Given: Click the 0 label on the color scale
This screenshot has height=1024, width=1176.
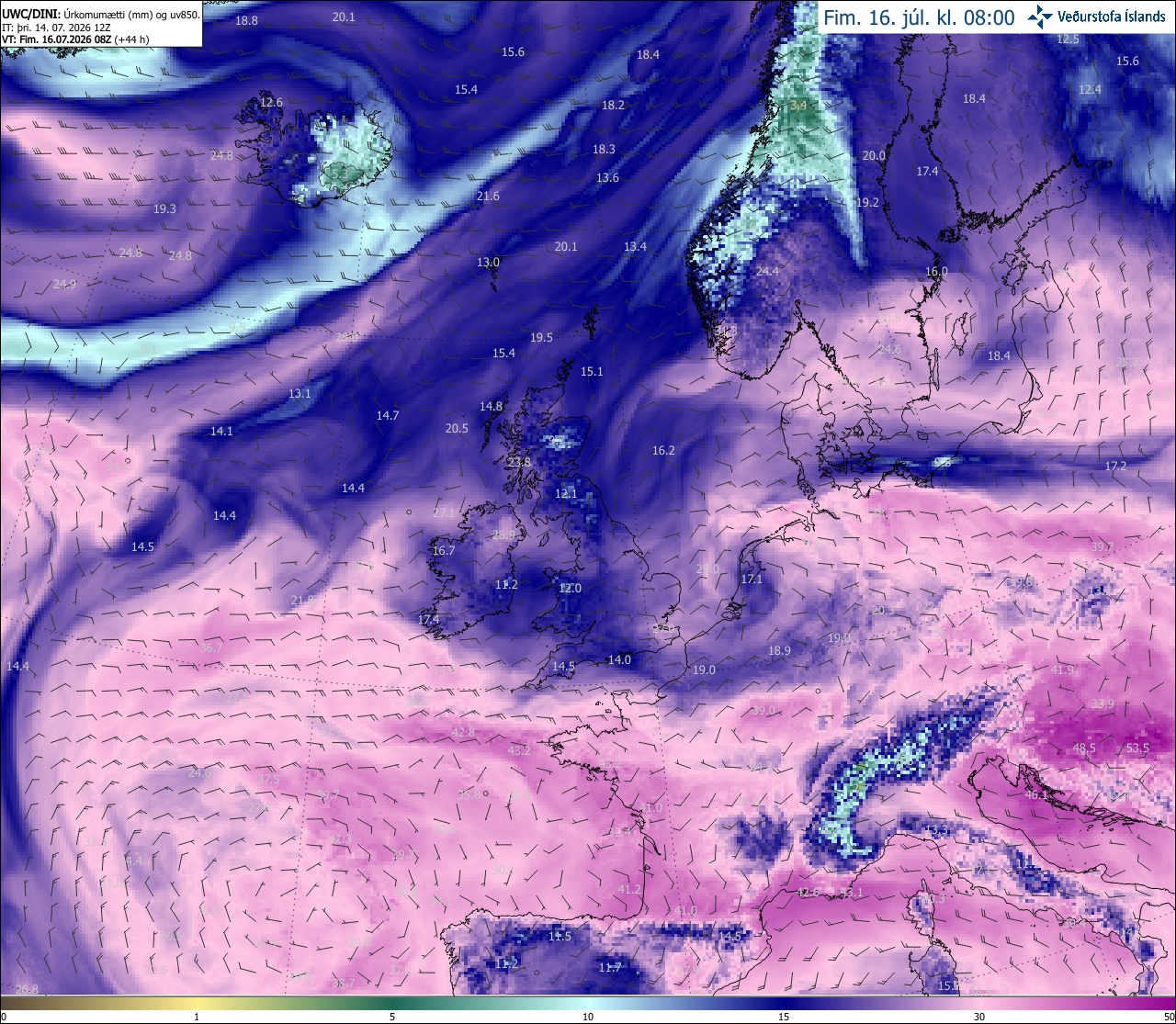Looking at the screenshot, I should point(4,1017).
